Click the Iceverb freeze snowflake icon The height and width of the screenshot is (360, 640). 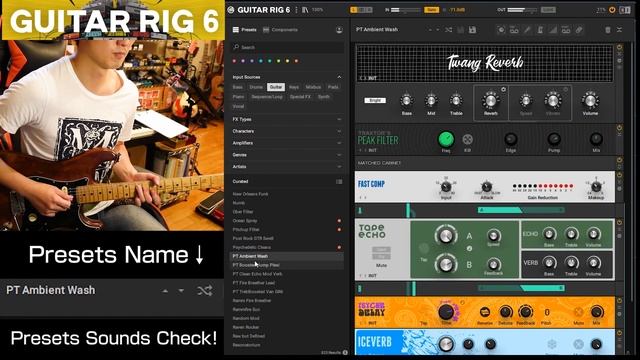(x=552, y=344)
